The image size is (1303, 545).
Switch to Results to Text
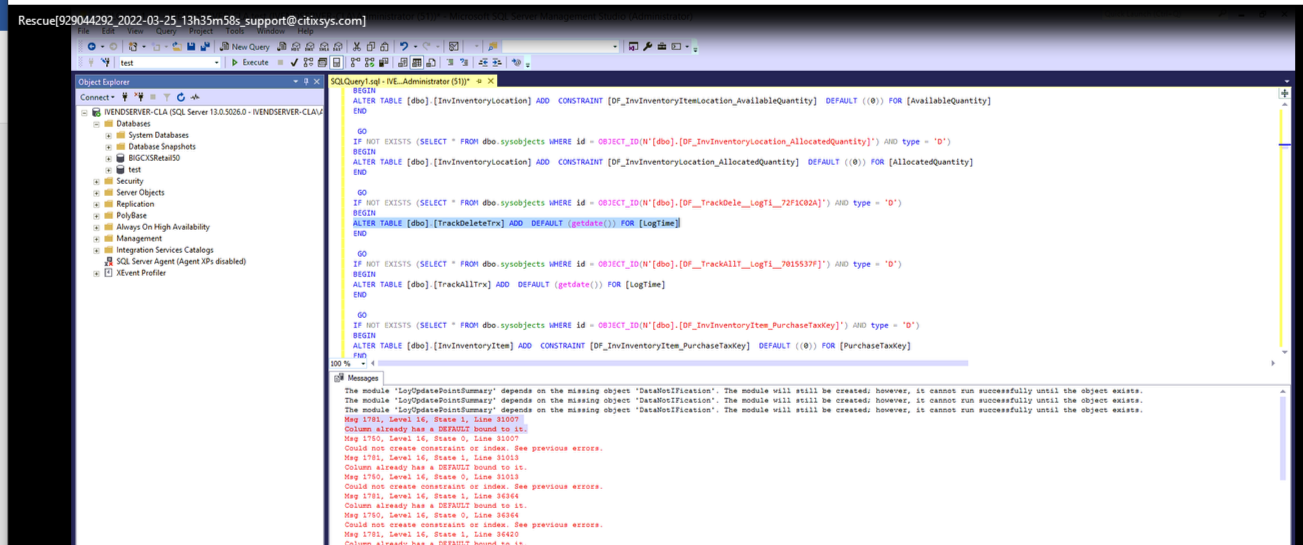(x=402, y=62)
